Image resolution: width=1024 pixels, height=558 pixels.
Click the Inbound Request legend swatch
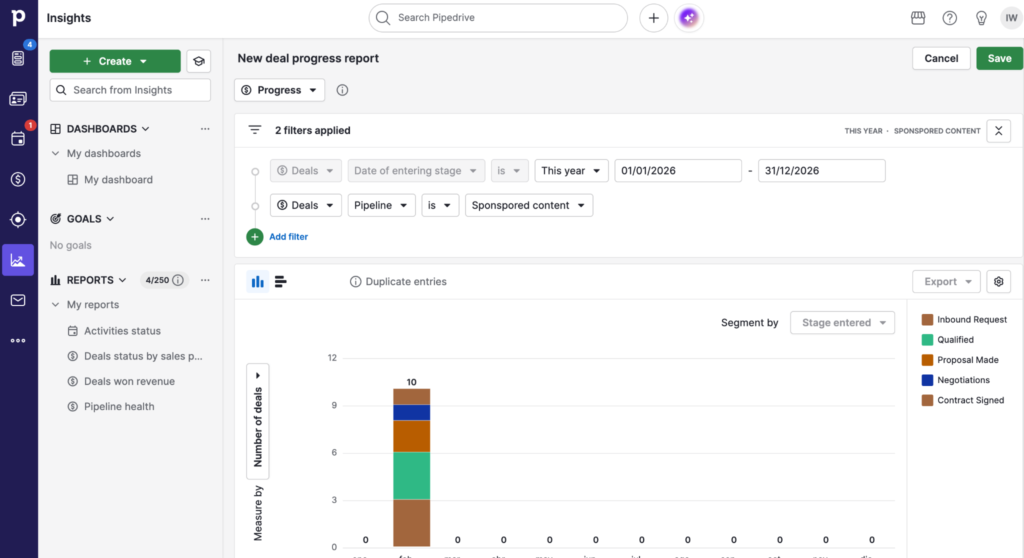[x=927, y=320]
